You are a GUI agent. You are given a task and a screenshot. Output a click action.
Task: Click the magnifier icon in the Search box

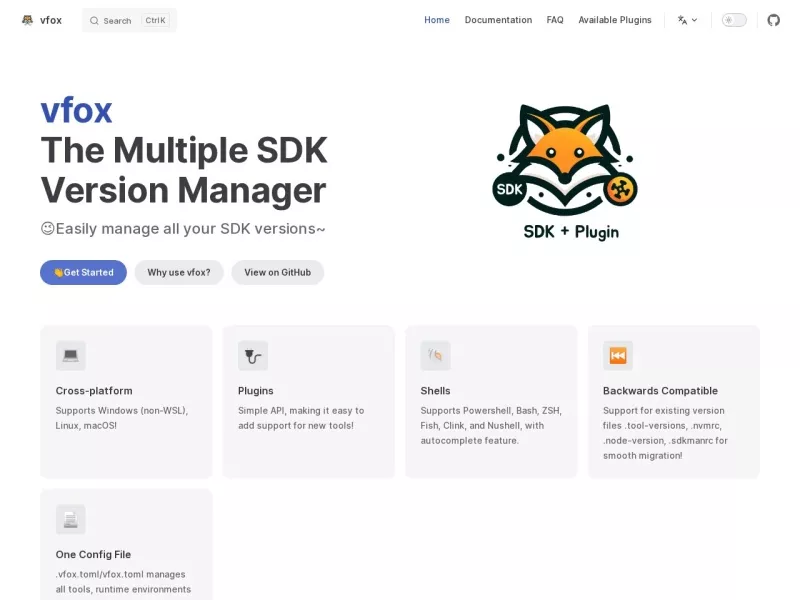point(94,20)
